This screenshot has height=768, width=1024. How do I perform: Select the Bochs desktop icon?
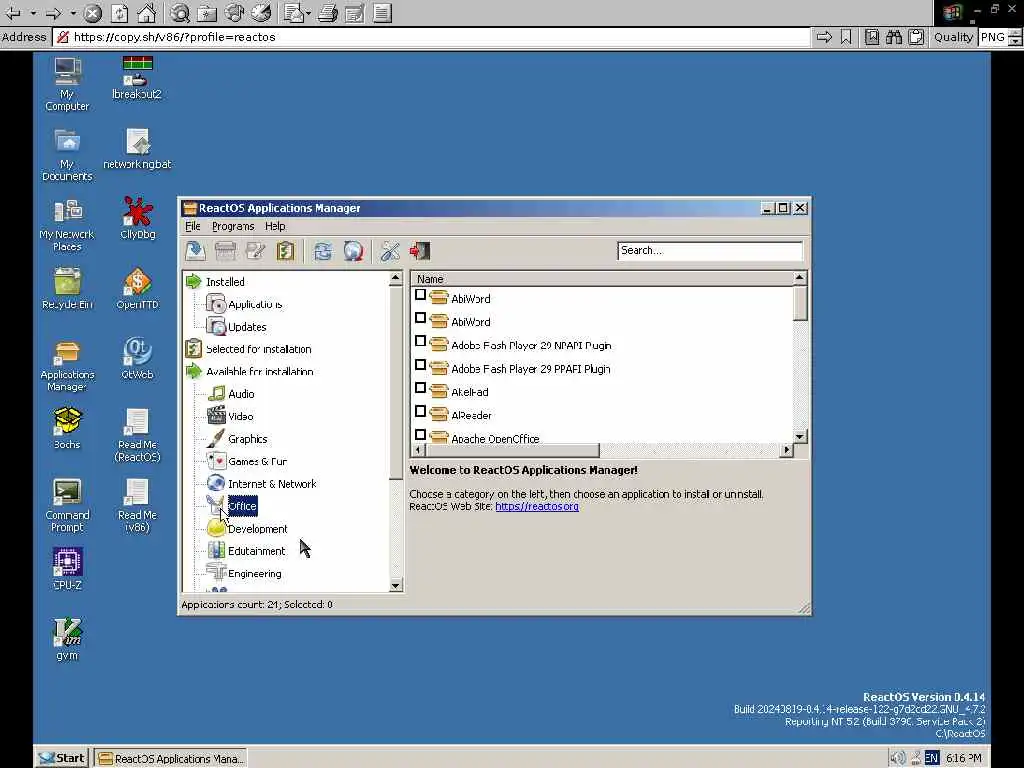(67, 428)
